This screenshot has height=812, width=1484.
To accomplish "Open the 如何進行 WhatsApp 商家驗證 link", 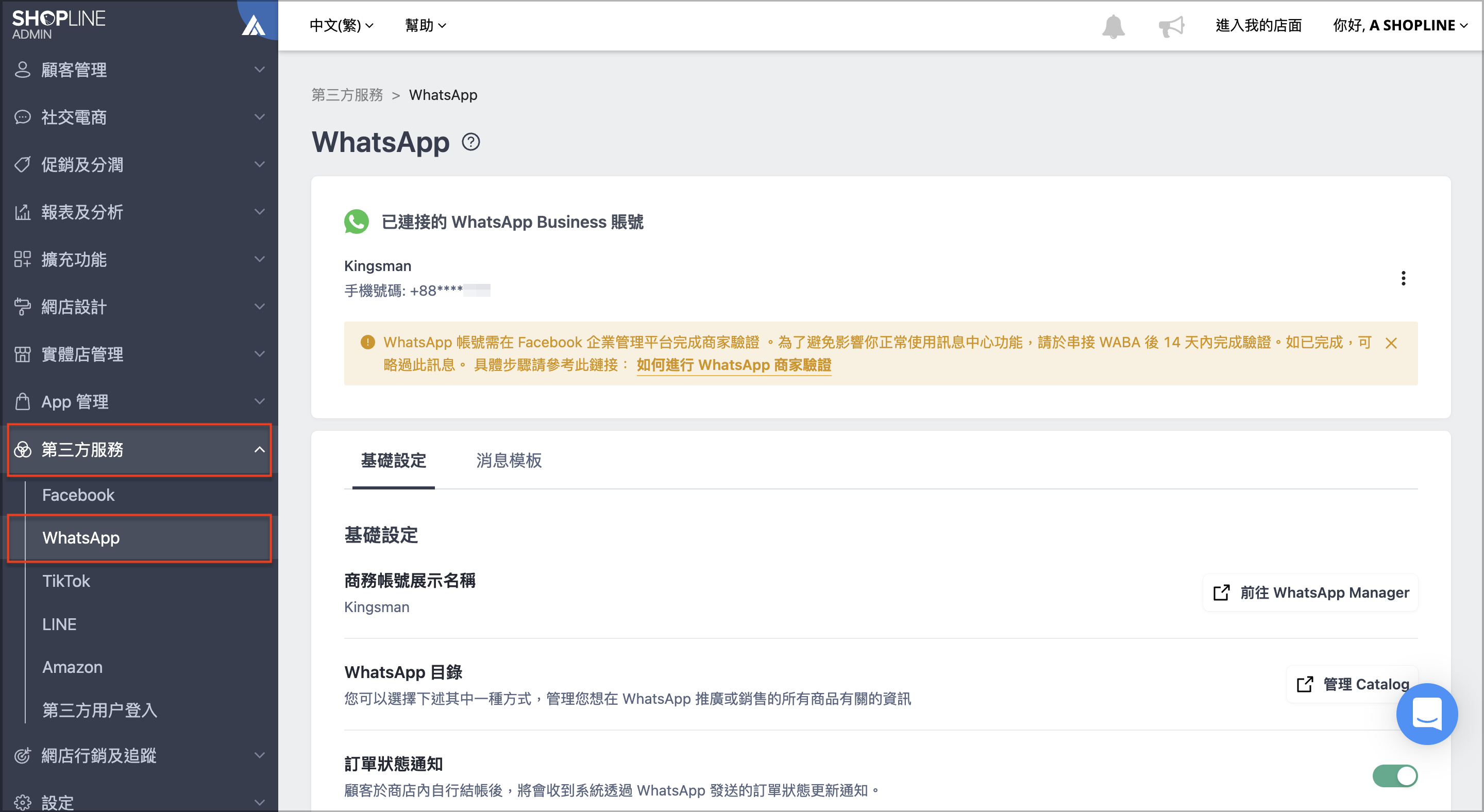I will coord(733,365).
